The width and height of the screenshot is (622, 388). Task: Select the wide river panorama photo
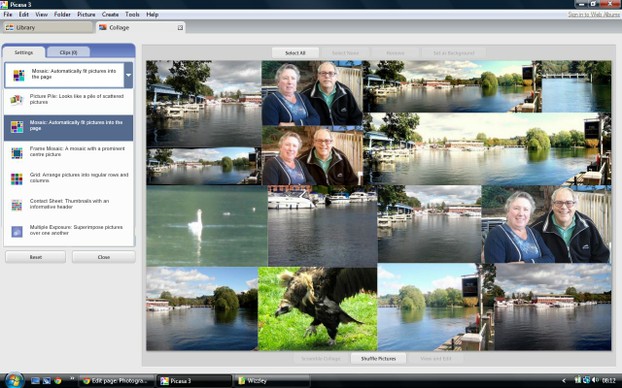click(x=487, y=149)
